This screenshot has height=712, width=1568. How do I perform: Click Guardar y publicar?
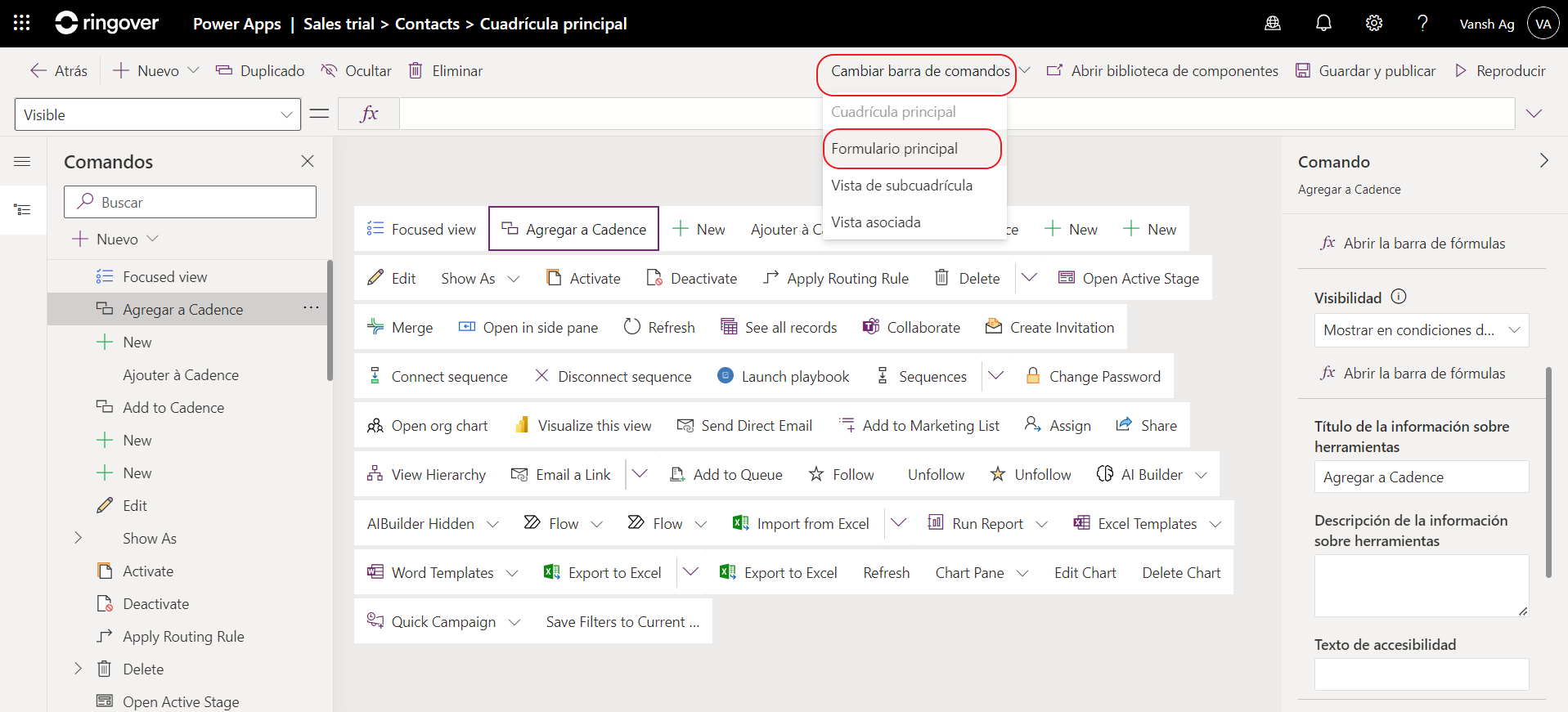point(1366,71)
